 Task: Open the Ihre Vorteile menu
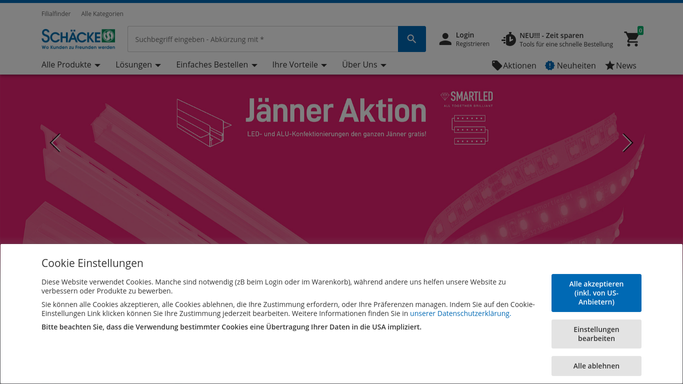(x=299, y=65)
